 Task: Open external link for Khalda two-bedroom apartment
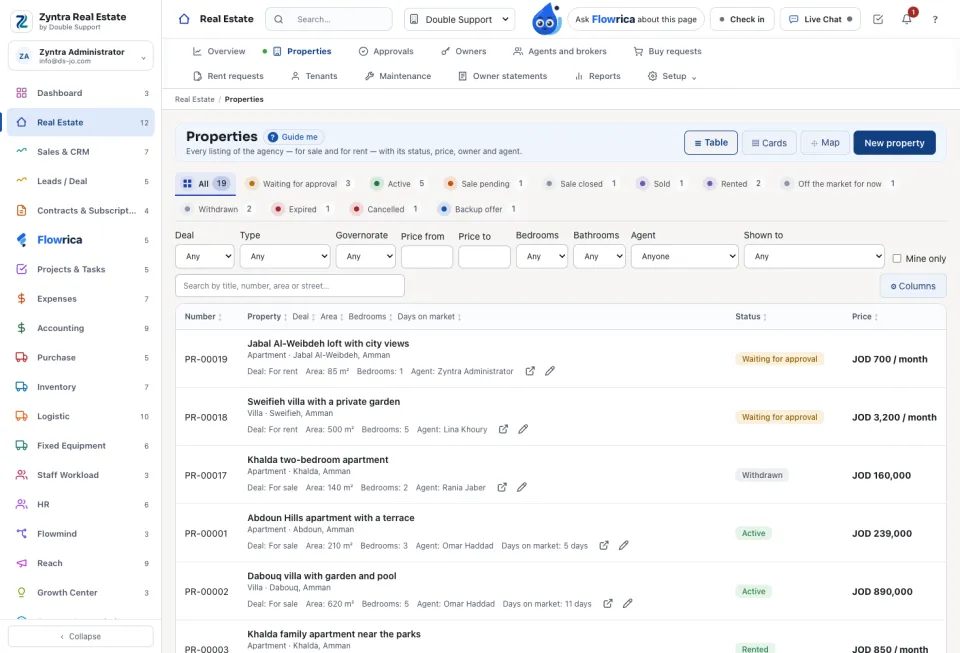[x=502, y=487]
